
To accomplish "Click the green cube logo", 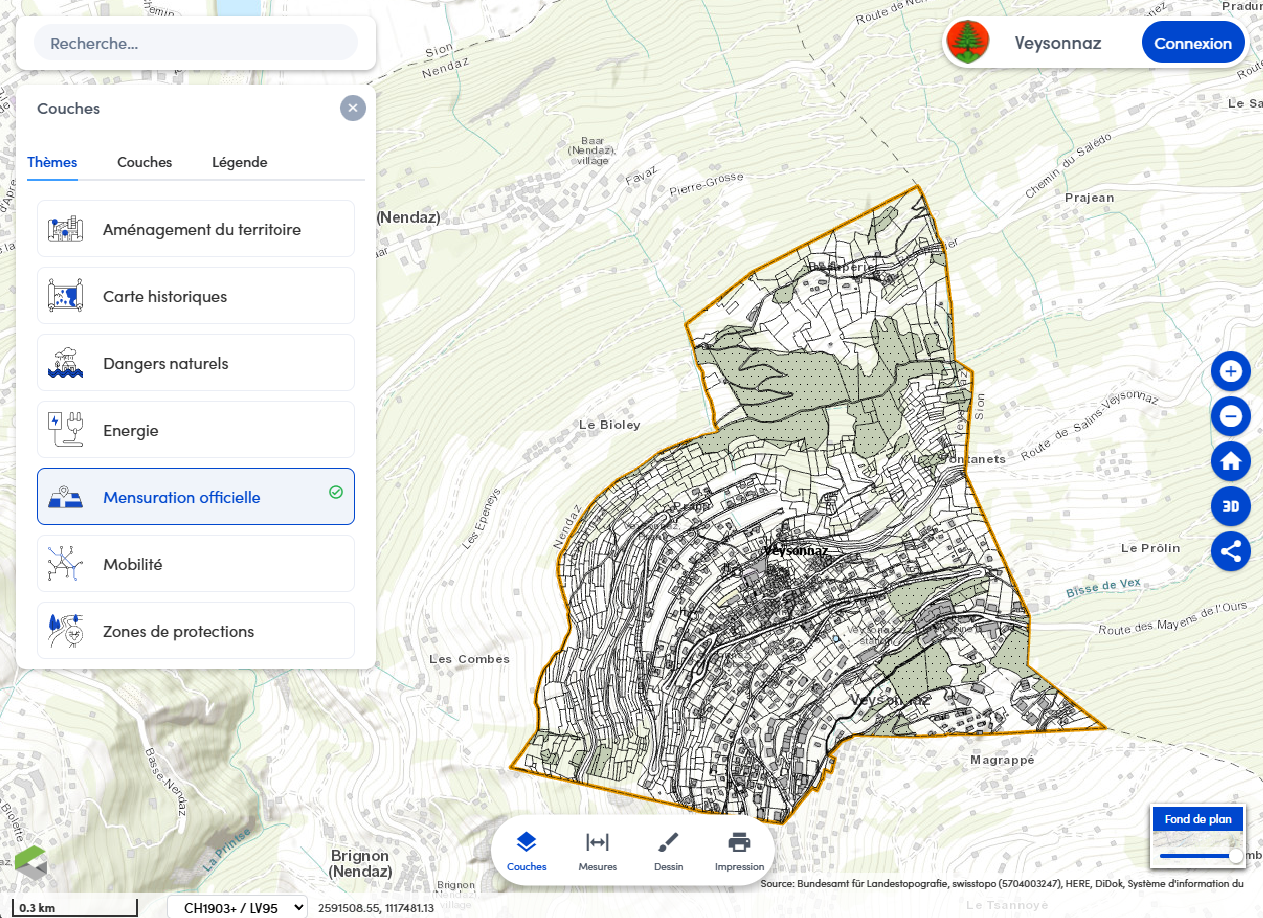I will (x=31, y=863).
